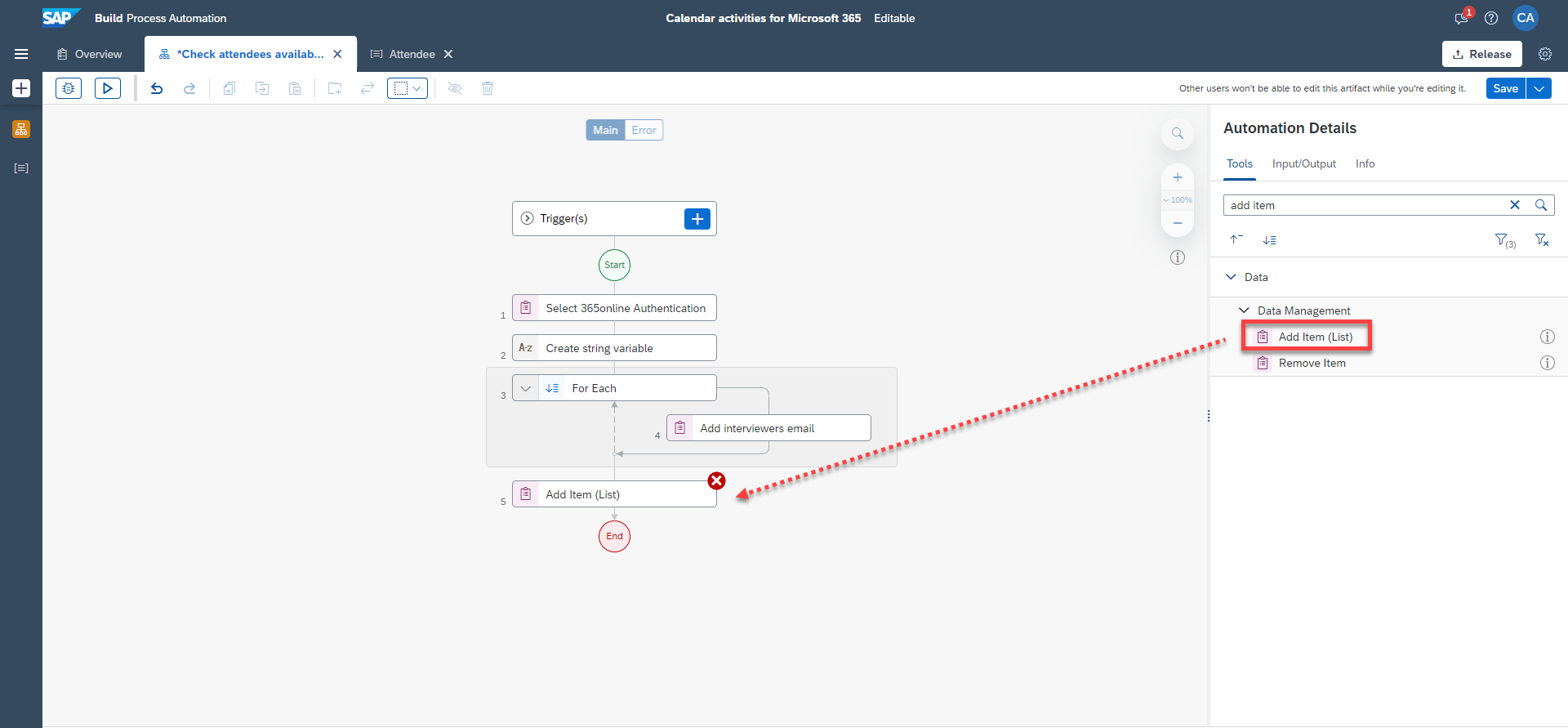Image resolution: width=1568 pixels, height=728 pixels.
Task: Click the add-to-group toolbar icon
Action: [x=335, y=88]
